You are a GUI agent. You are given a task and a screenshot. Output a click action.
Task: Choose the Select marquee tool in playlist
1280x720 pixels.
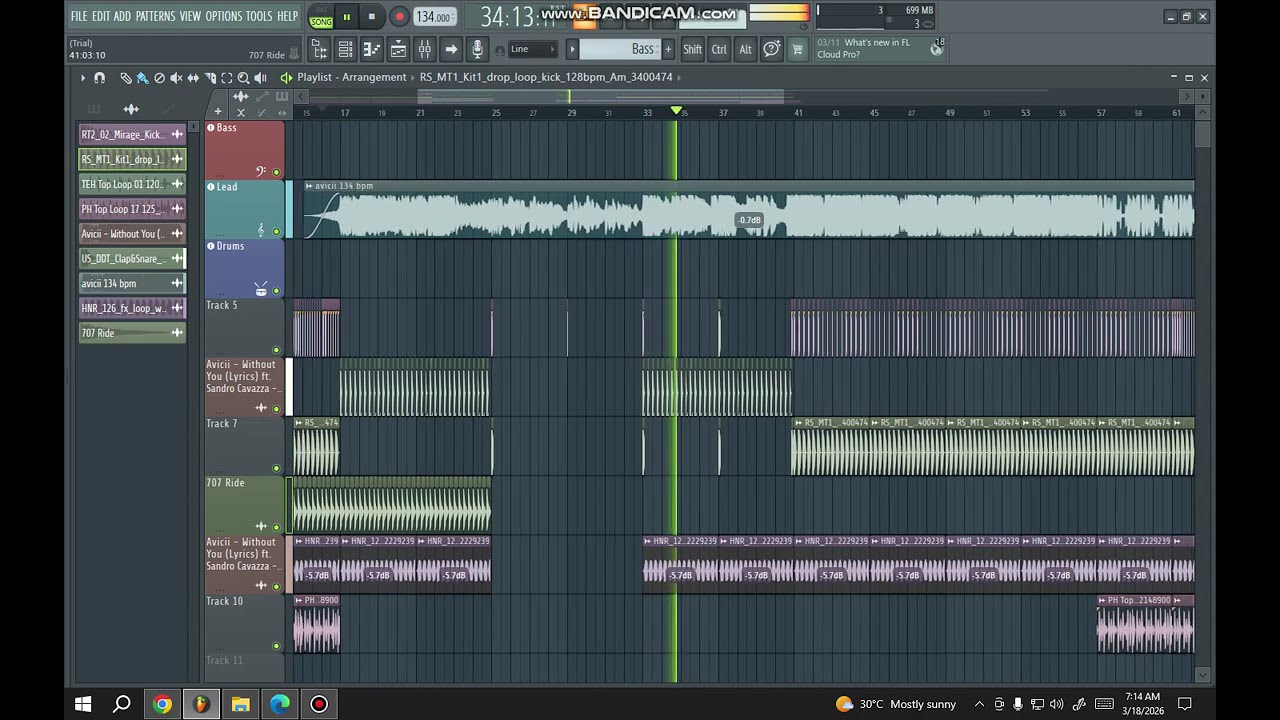227,77
